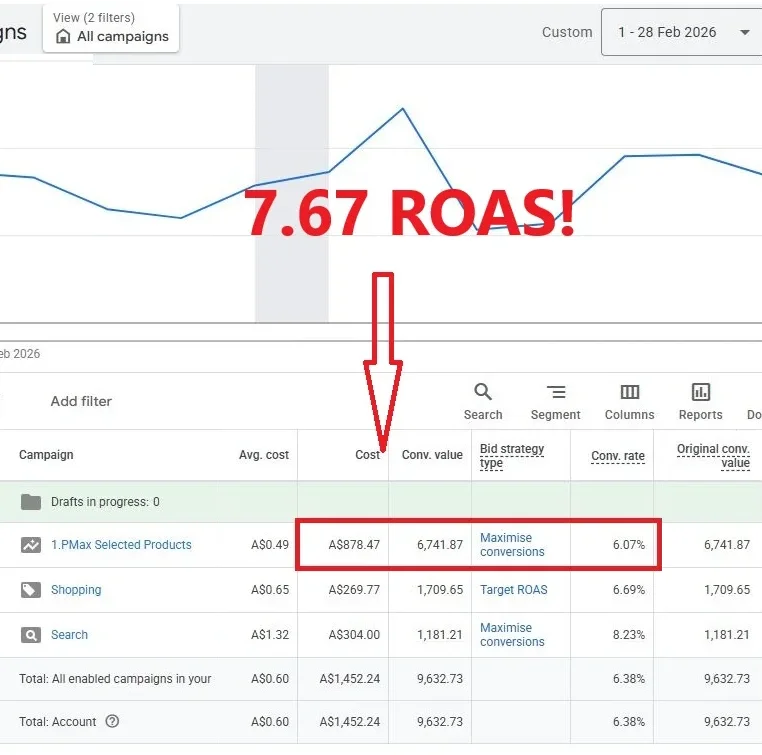Click the 6.69% conv. rate value
Screen dimensions: 762x755
tap(628, 590)
